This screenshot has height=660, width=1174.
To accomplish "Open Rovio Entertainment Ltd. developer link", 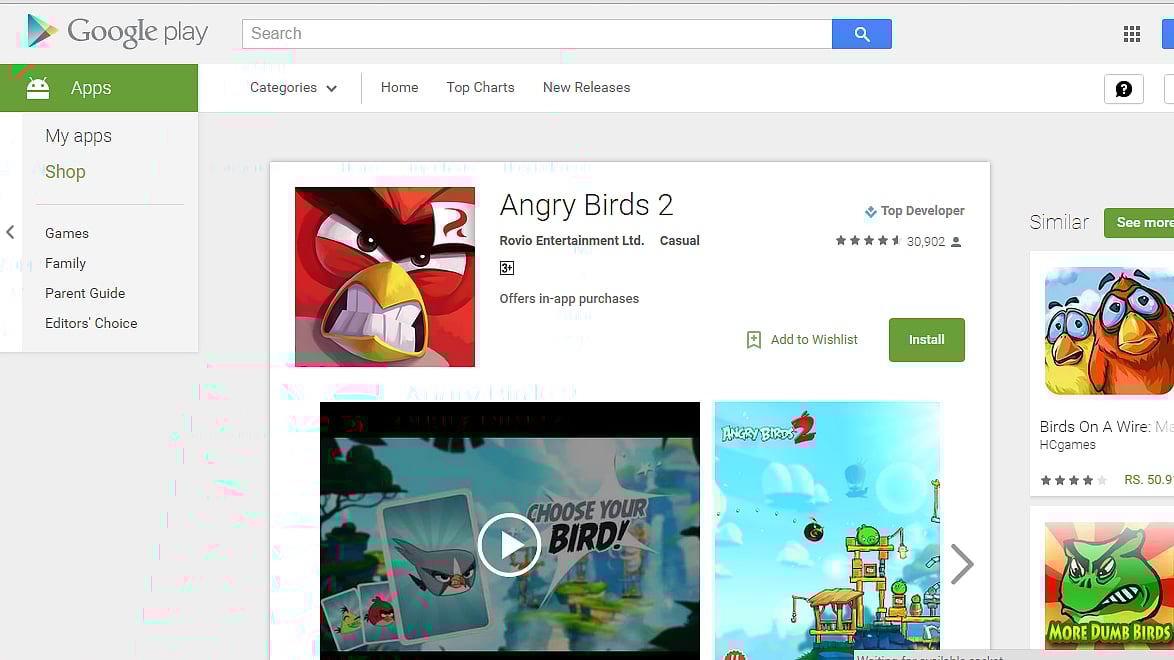I will tap(571, 241).
